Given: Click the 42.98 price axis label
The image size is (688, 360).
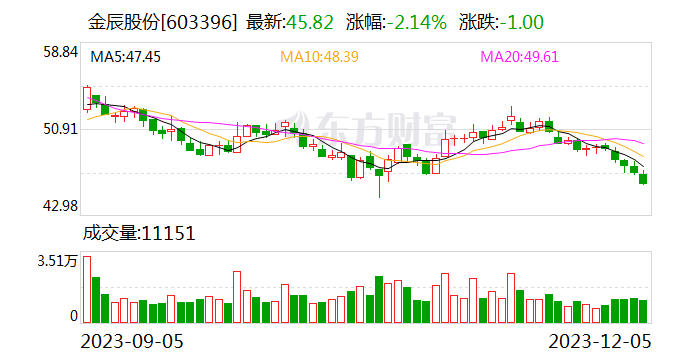Looking at the screenshot, I should point(61,206).
